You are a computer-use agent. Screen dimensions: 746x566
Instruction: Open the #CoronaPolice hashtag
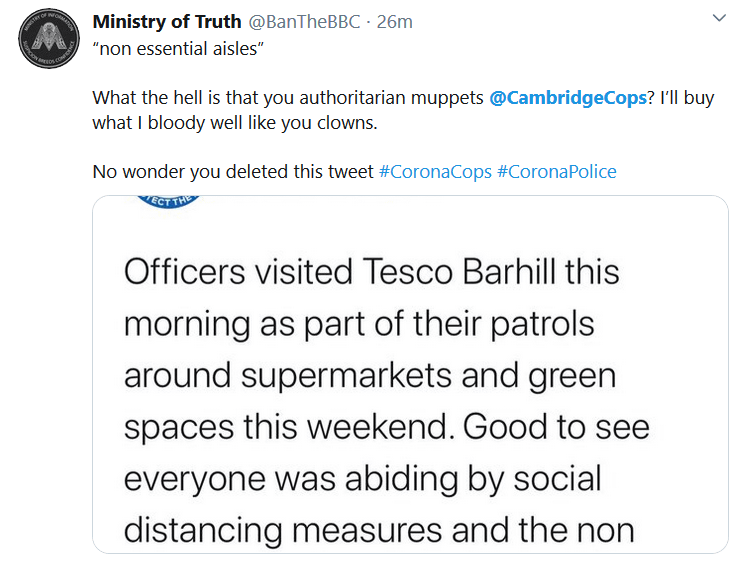click(557, 172)
